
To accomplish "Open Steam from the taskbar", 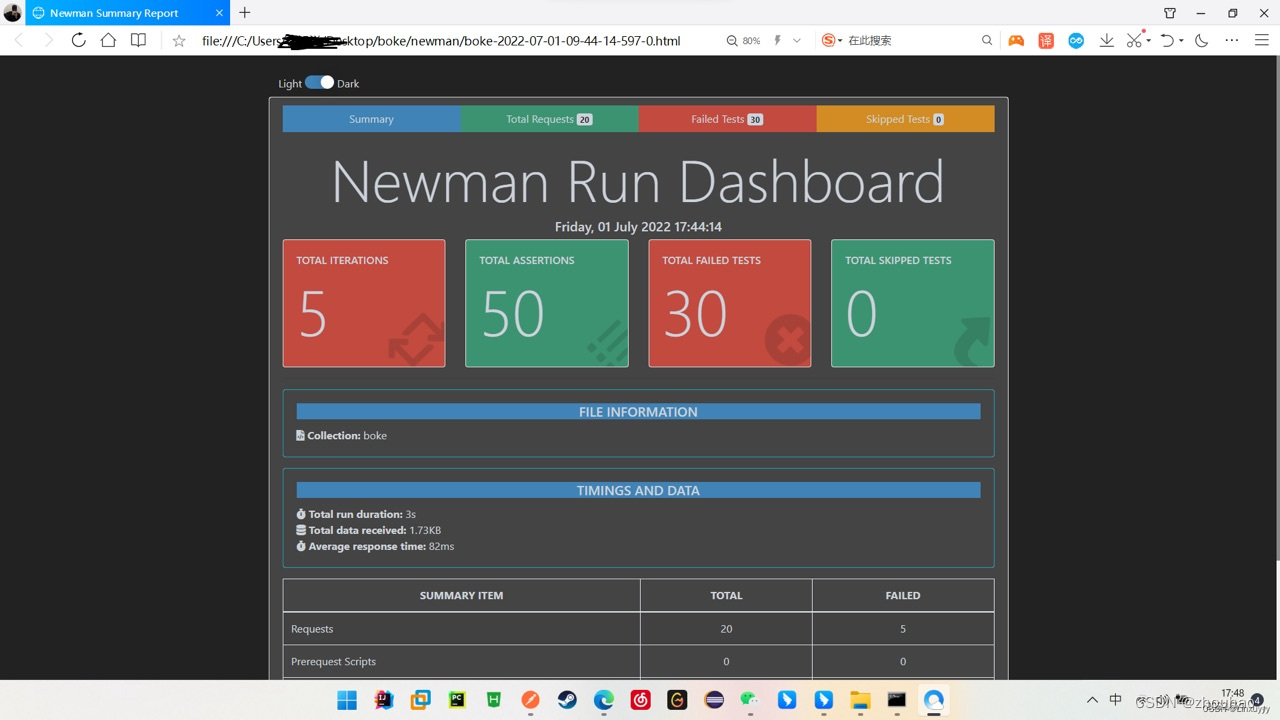I will (x=567, y=700).
